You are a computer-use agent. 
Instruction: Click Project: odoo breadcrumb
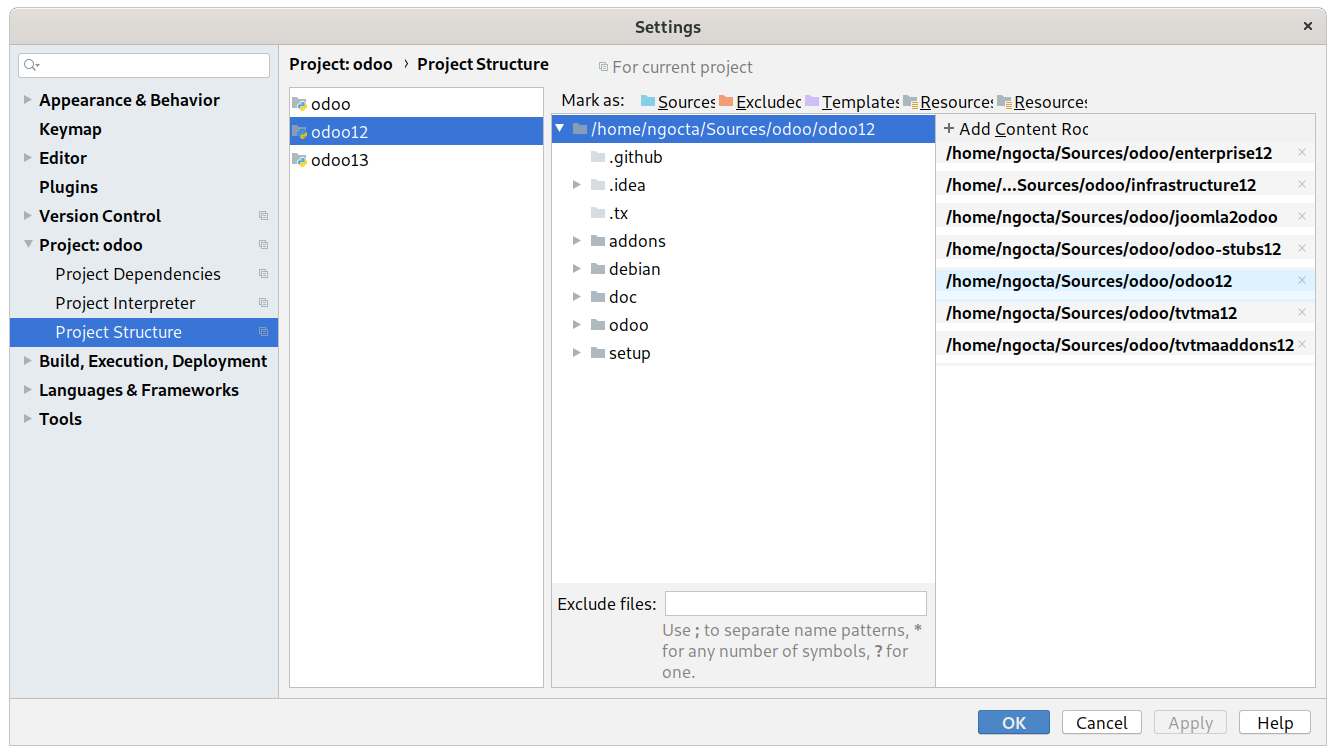tap(341, 64)
